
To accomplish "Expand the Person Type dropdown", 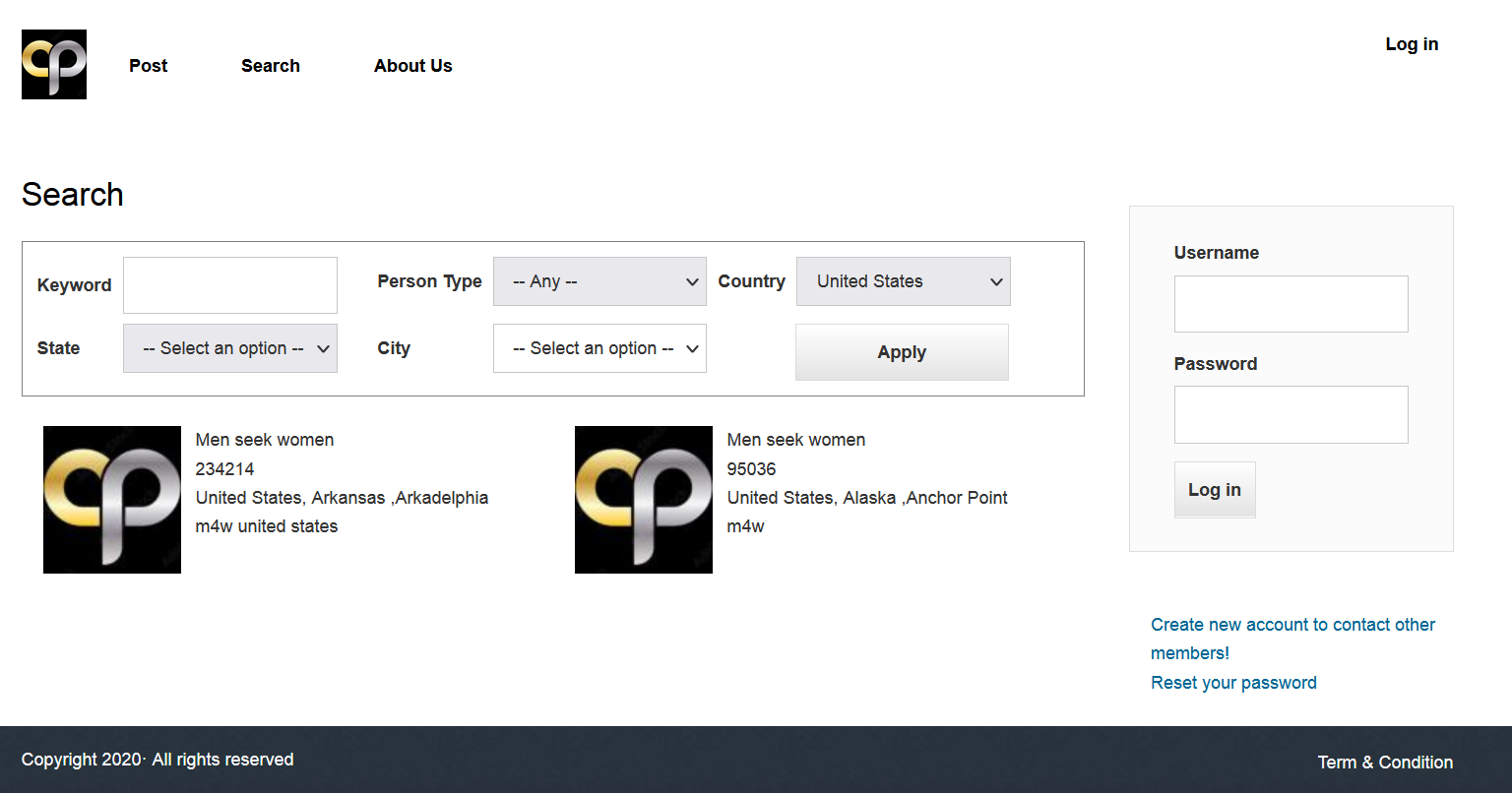I will pyautogui.click(x=599, y=281).
